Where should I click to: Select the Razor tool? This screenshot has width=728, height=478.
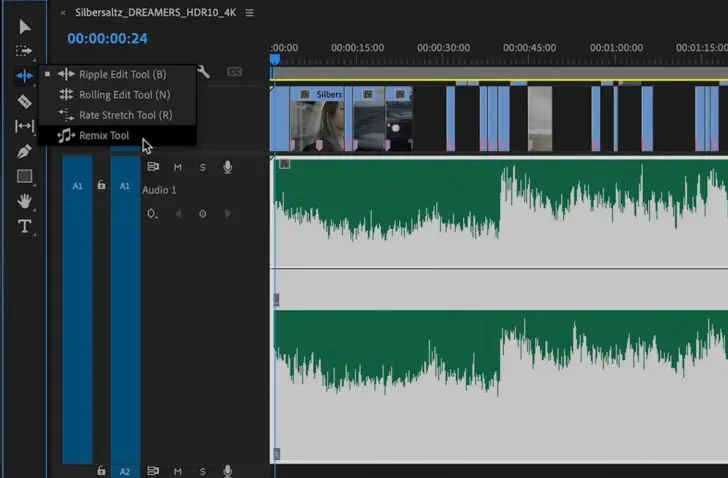tap(24, 101)
